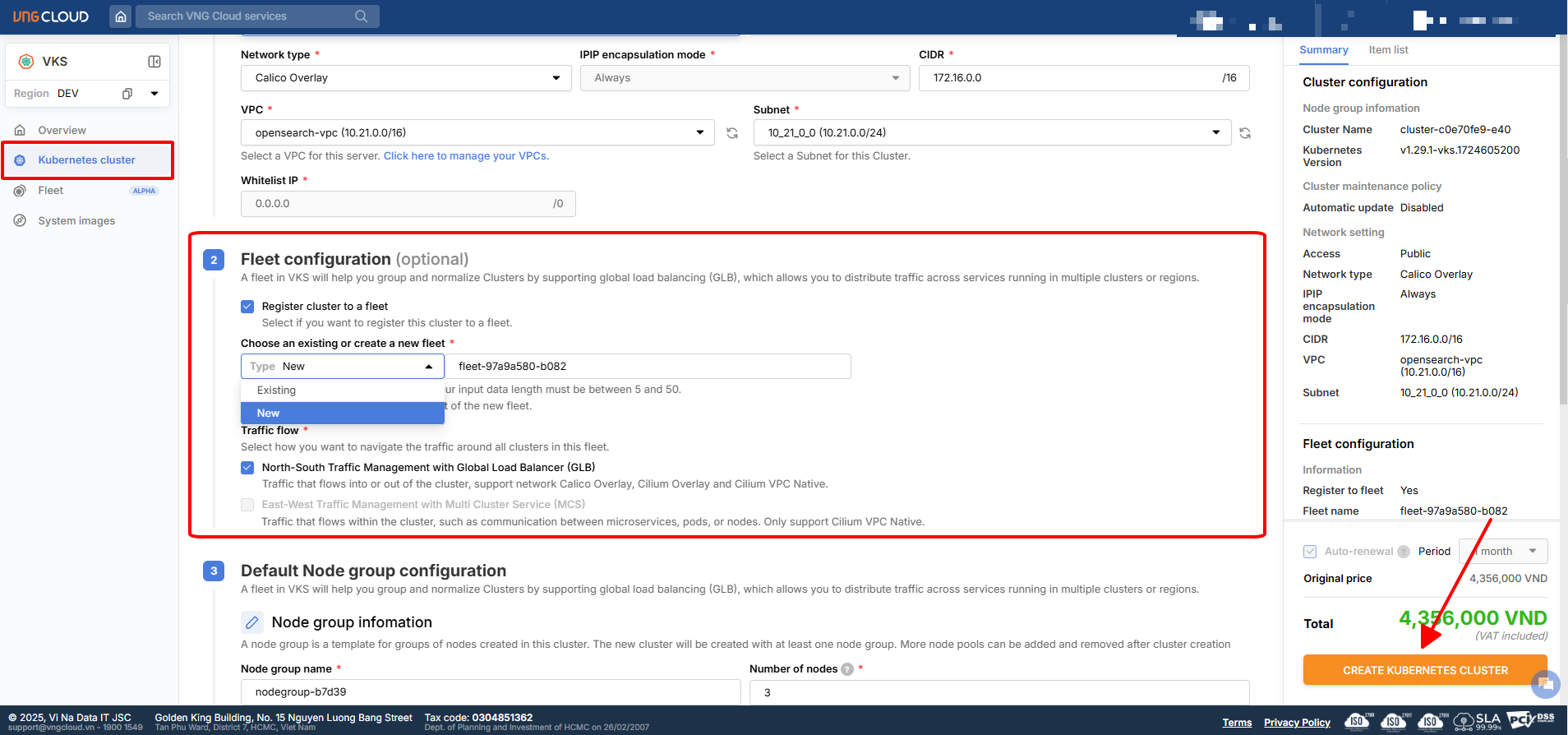This screenshot has height=735, width=1568.
Task: Copy the DEV region icon
Action: [x=127, y=94]
